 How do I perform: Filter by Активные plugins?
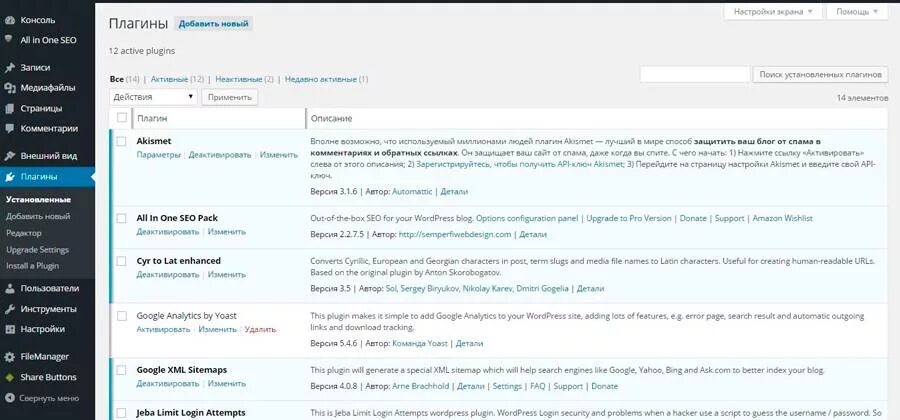(x=169, y=79)
